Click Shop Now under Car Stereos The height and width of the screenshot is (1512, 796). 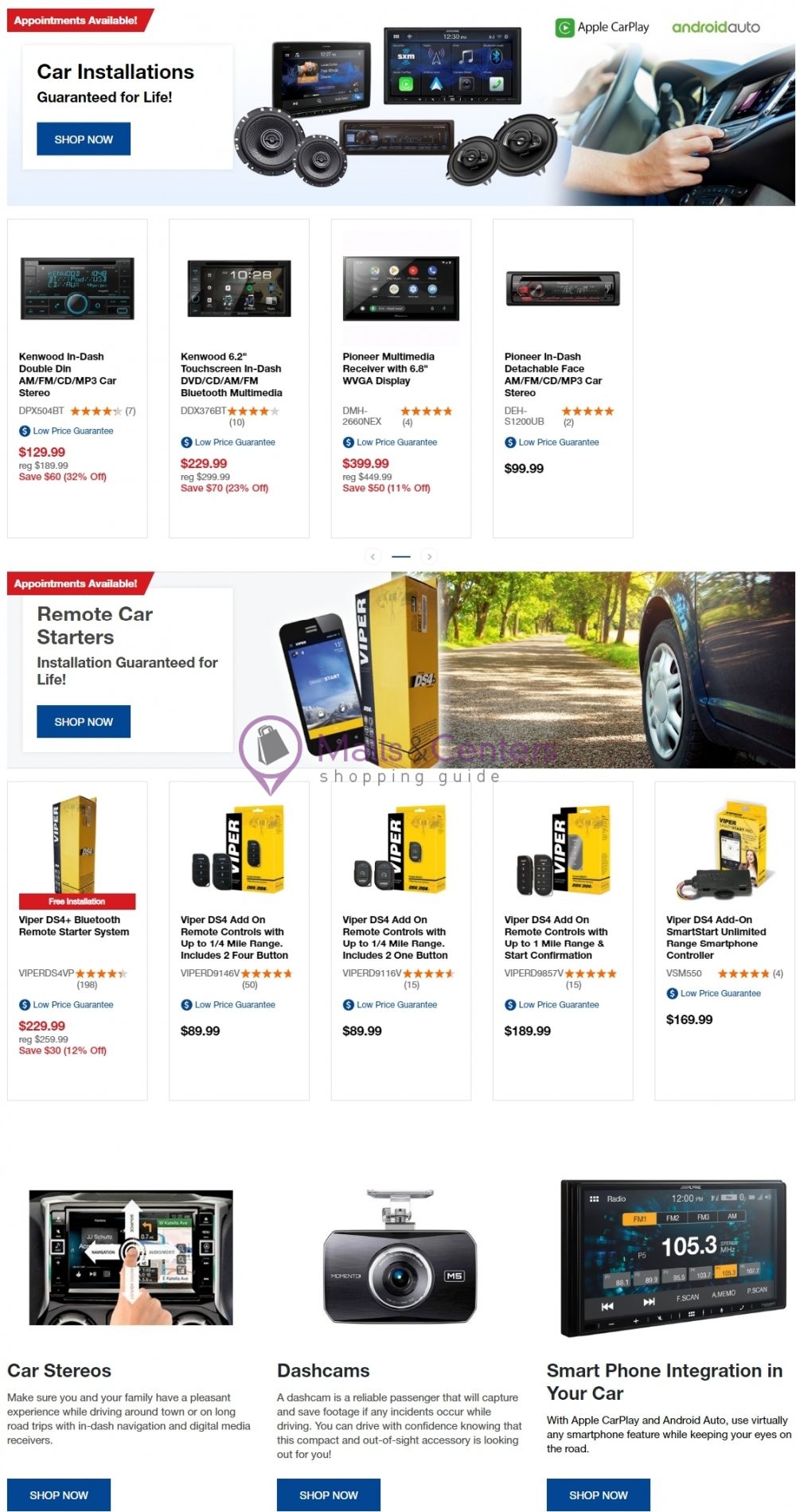pos(59,1495)
